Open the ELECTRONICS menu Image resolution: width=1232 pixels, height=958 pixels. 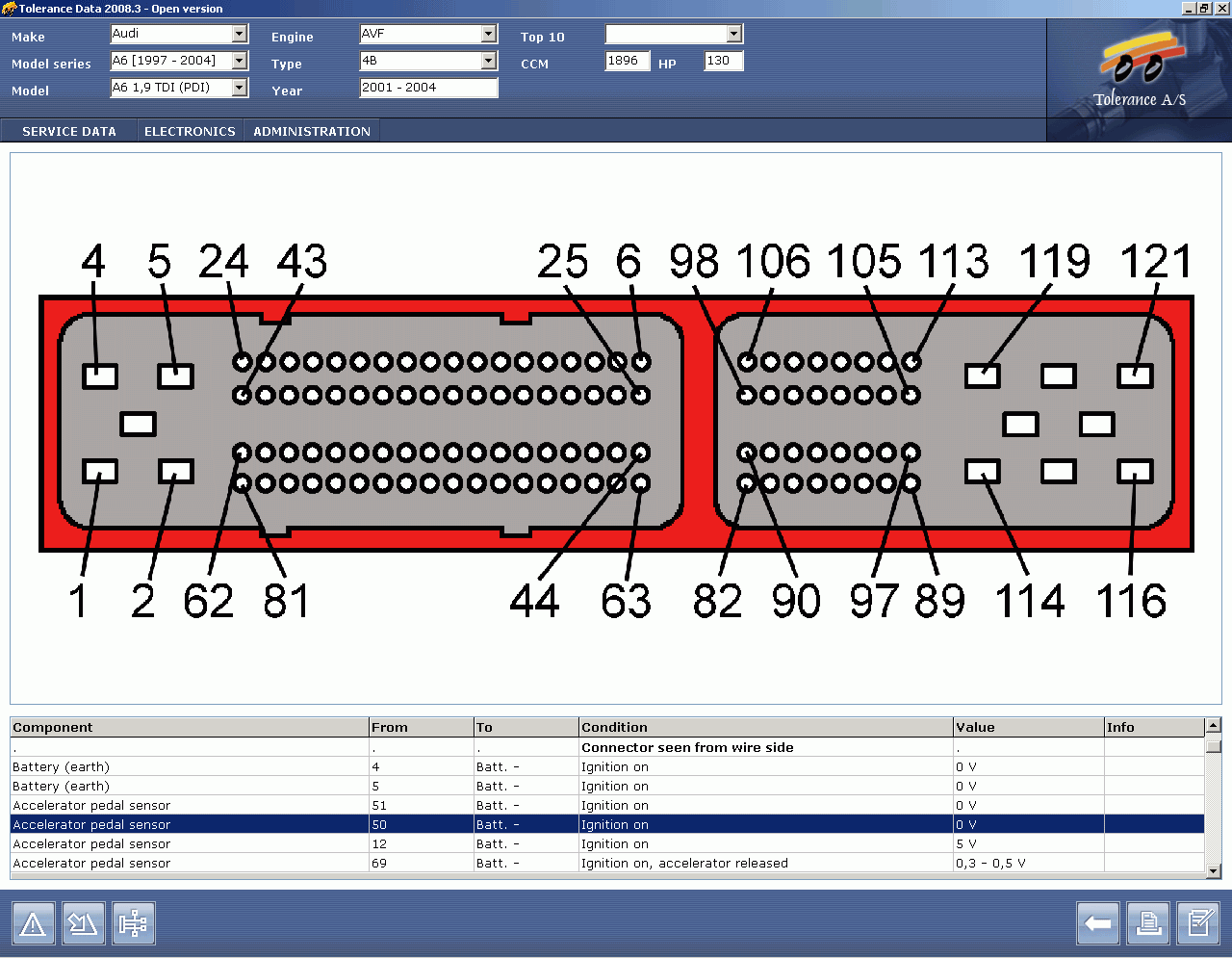tap(190, 131)
